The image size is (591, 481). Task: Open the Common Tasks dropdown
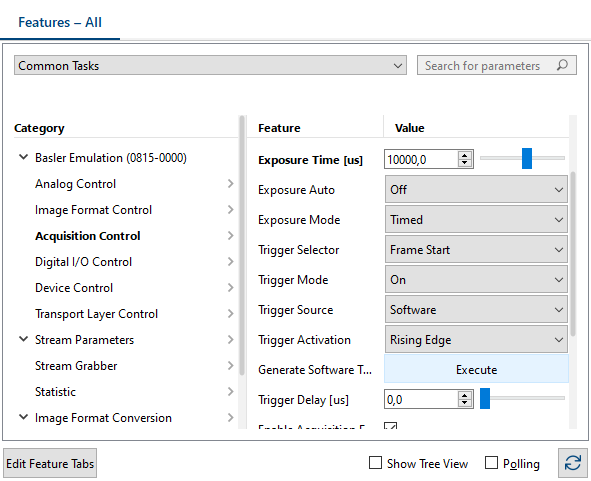[210, 66]
